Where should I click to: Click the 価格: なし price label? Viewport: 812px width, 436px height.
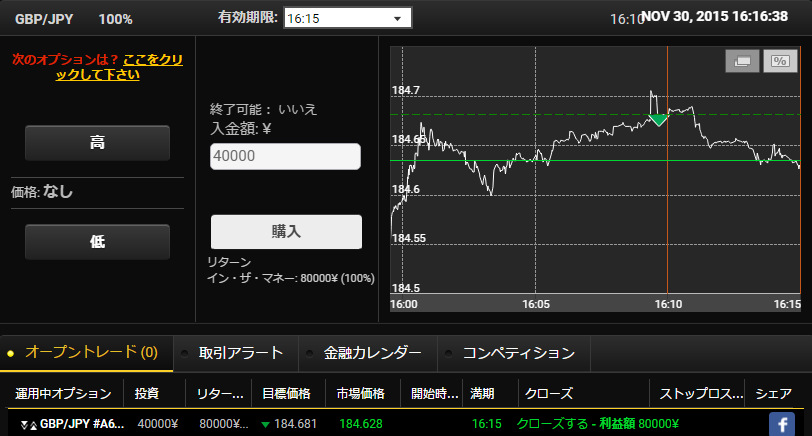[x=42, y=192]
